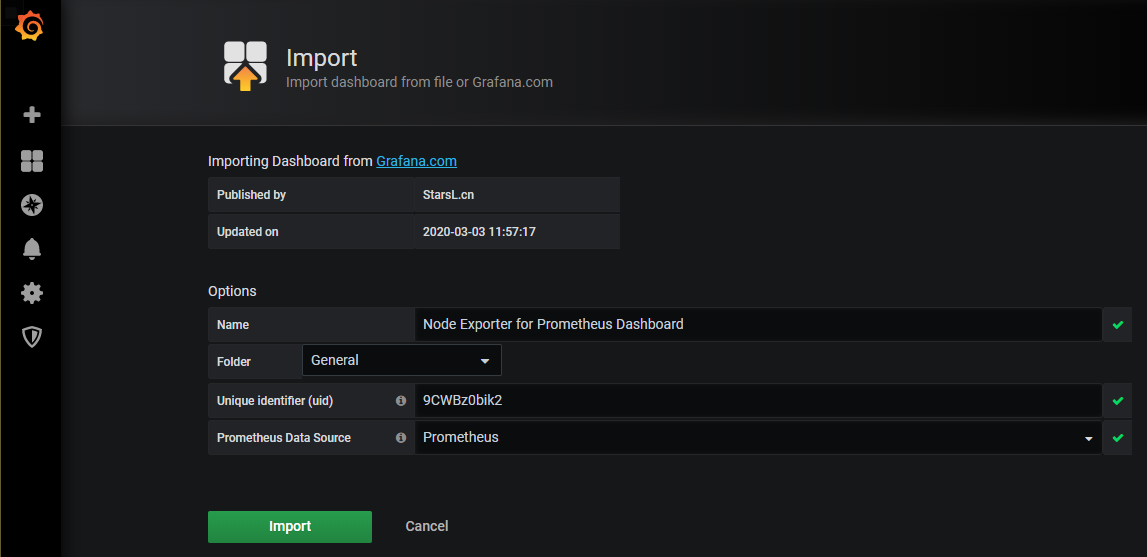This screenshot has width=1147, height=557.
Task: Click the Name label
Action: (233, 324)
